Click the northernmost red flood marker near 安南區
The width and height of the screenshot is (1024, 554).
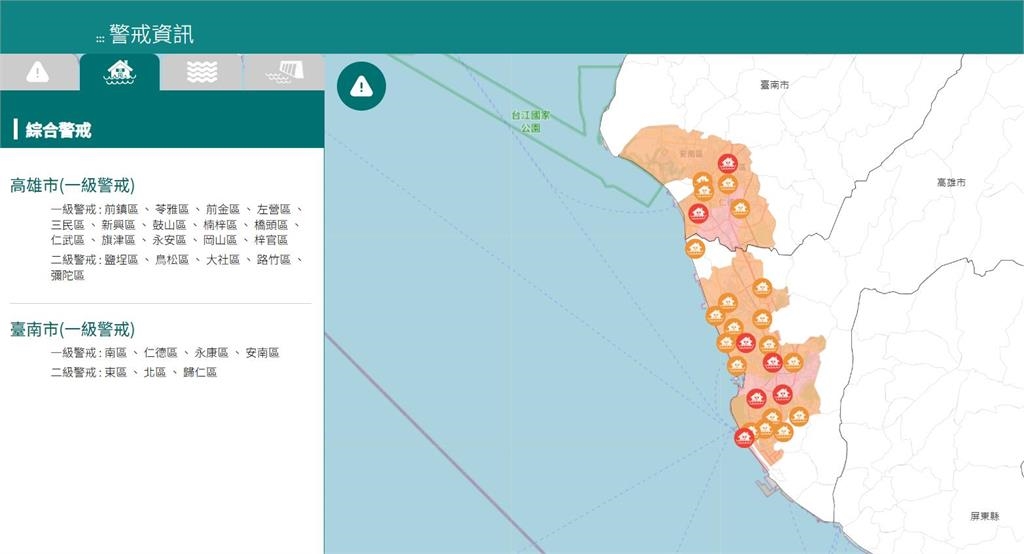point(728,163)
